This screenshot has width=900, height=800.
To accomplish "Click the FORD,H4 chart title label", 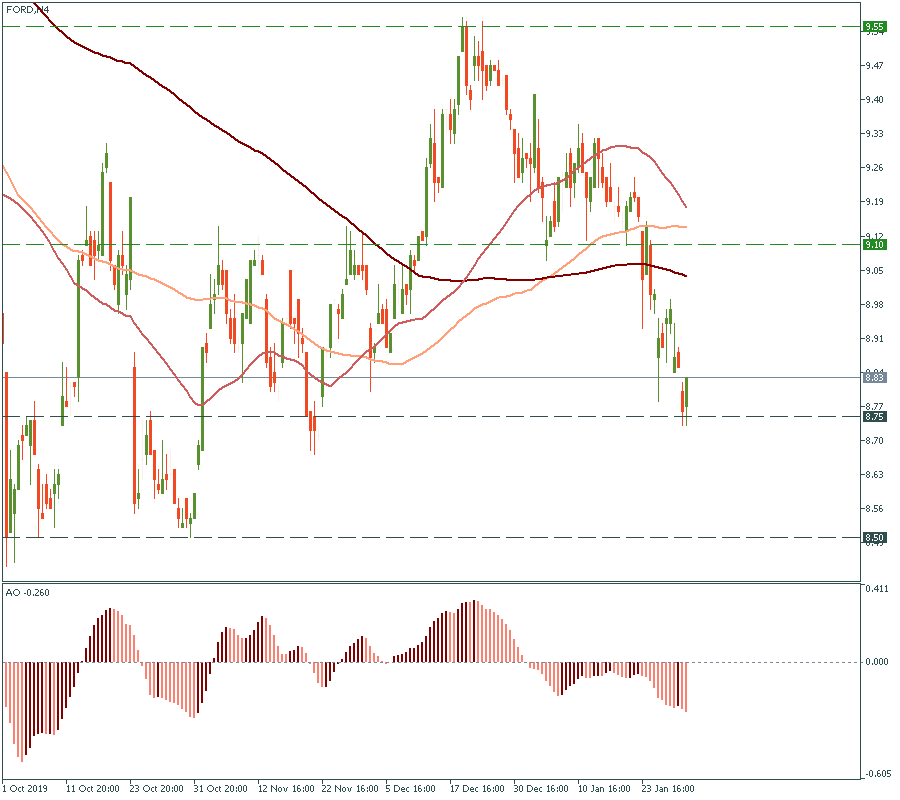I will coord(28,9).
